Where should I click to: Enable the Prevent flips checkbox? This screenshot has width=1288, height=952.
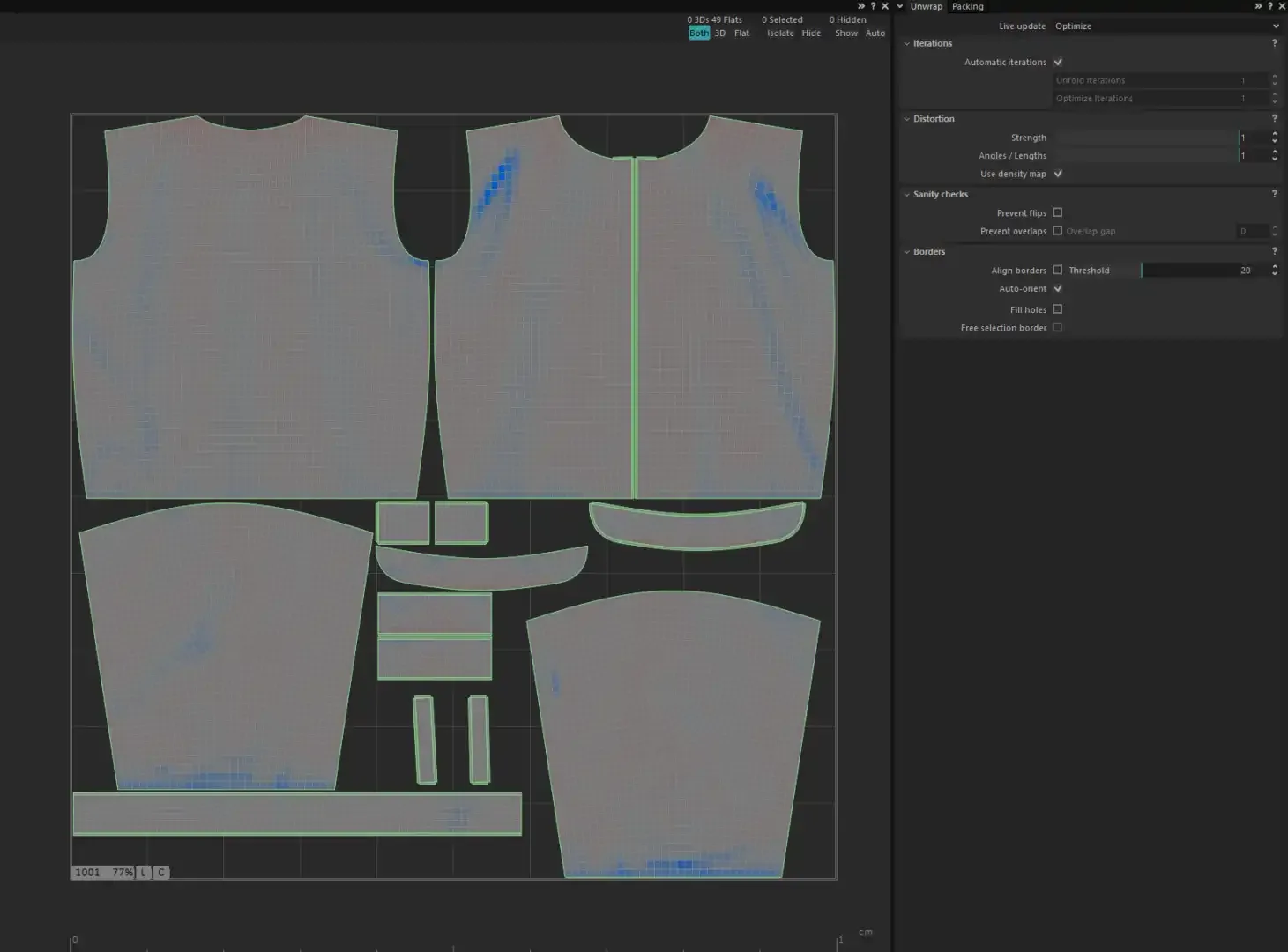(1058, 212)
